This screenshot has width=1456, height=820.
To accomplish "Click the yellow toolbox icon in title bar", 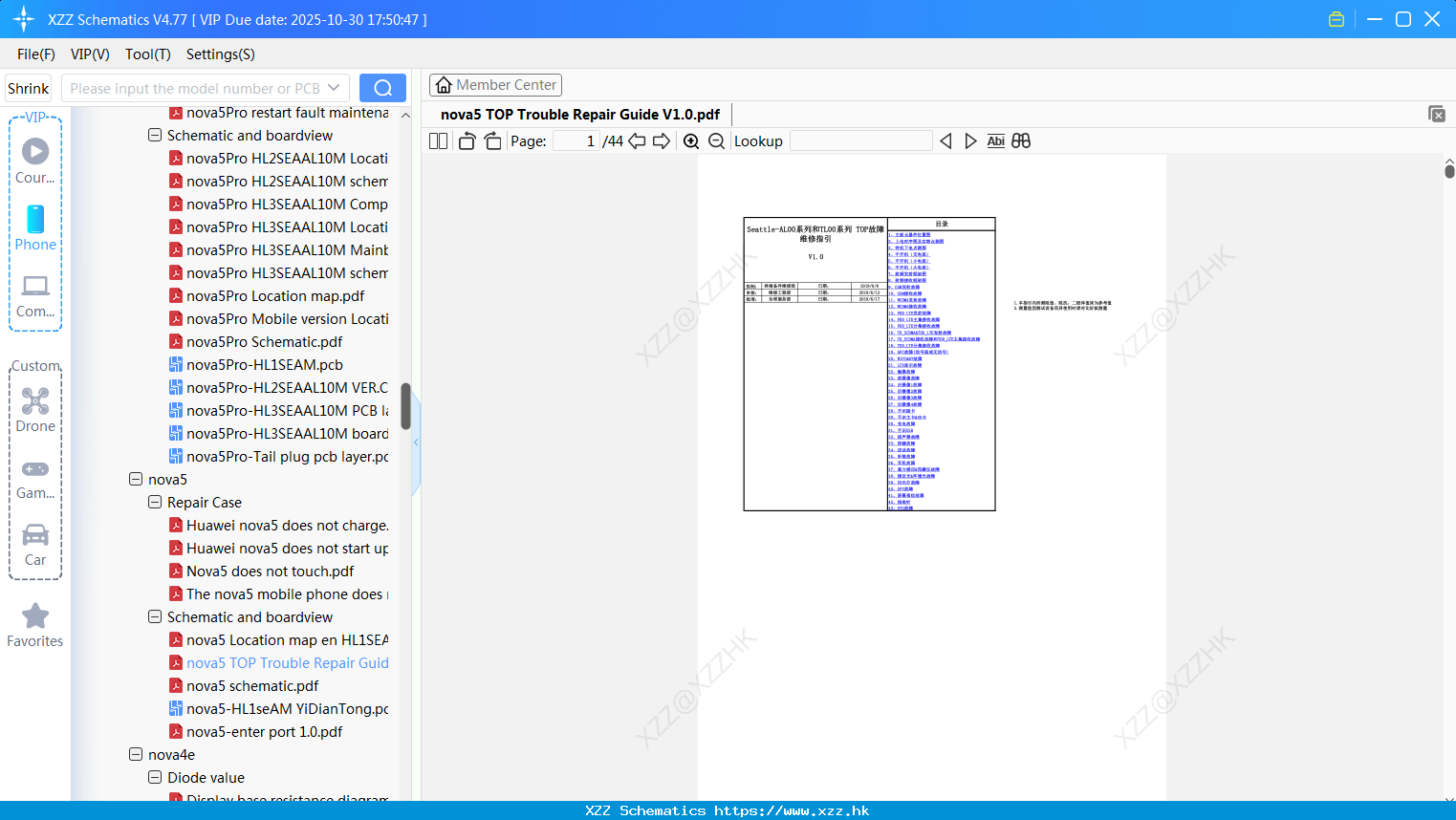I will (x=1336, y=19).
